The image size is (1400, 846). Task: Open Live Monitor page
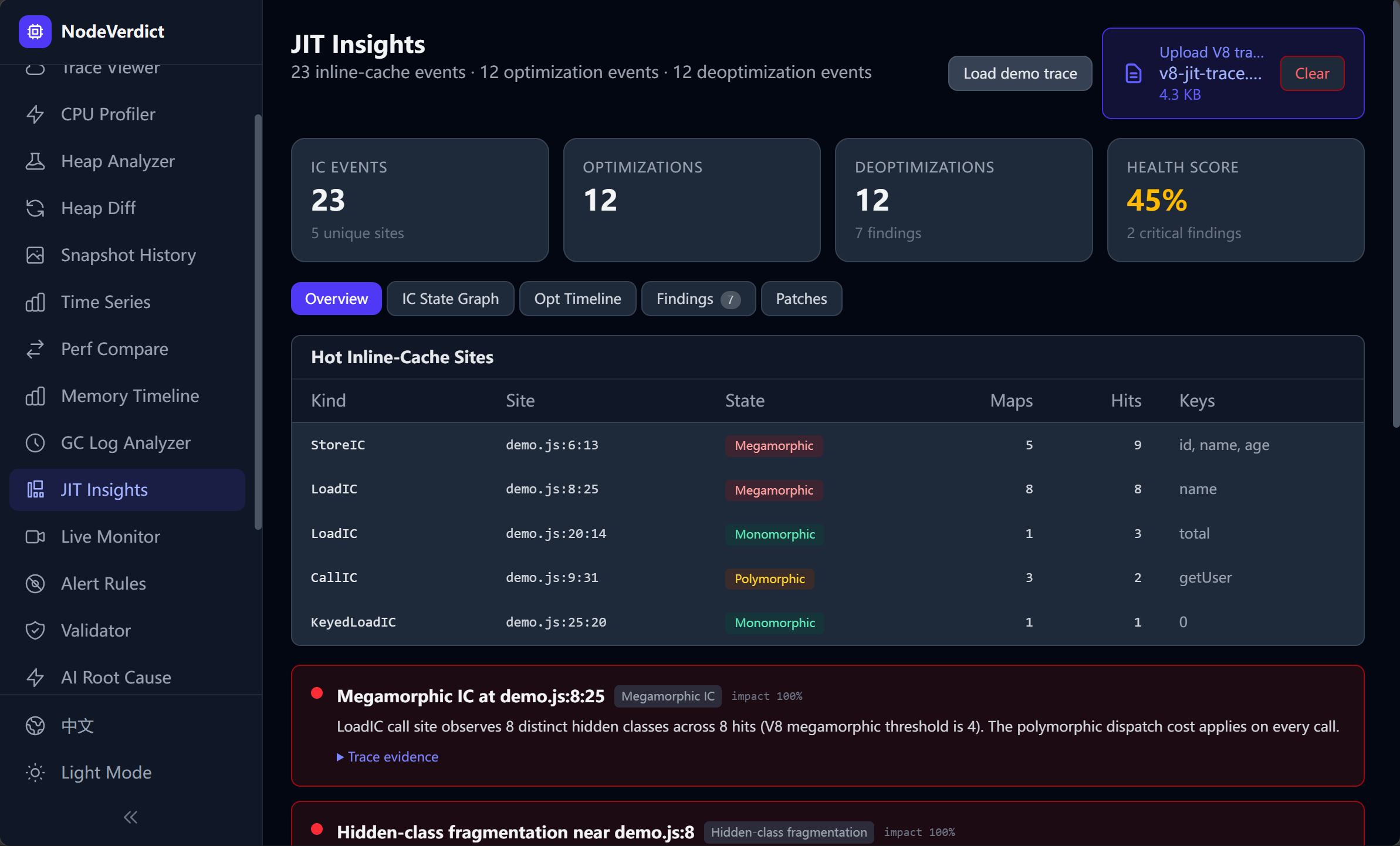[x=127, y=537]
